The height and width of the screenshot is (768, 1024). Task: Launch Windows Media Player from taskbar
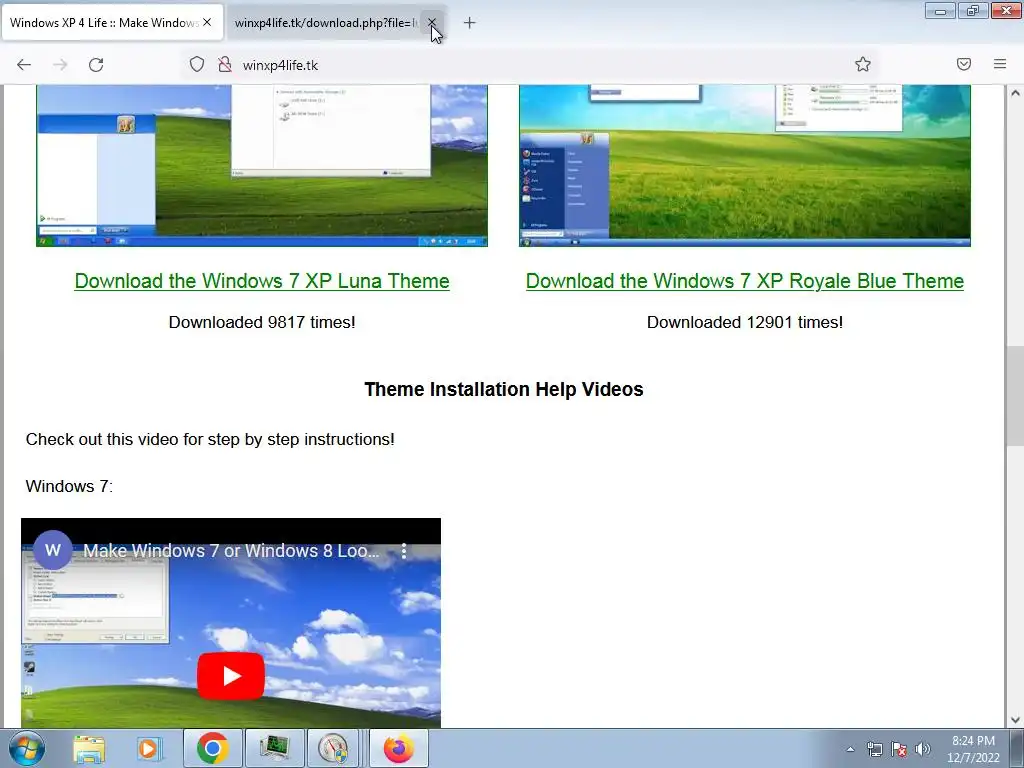[x=149, y=748]
